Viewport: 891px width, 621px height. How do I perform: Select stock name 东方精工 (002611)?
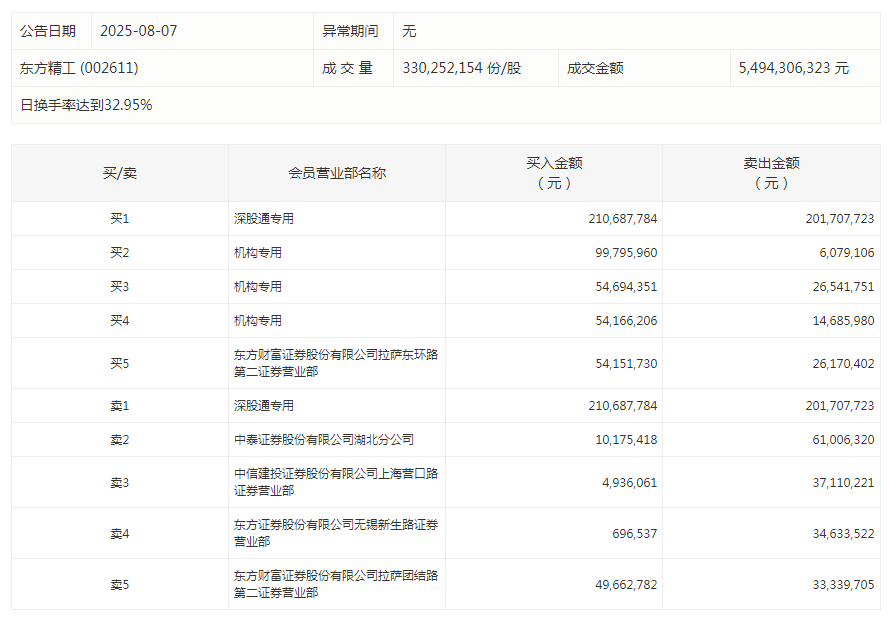pyautogui.click(x=79, y=68)
